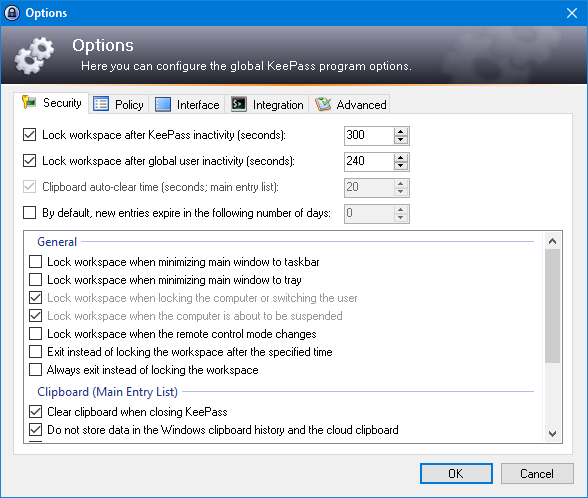Click scroll-down arrow of options list
588x498 pixels.
pos(552,434)
